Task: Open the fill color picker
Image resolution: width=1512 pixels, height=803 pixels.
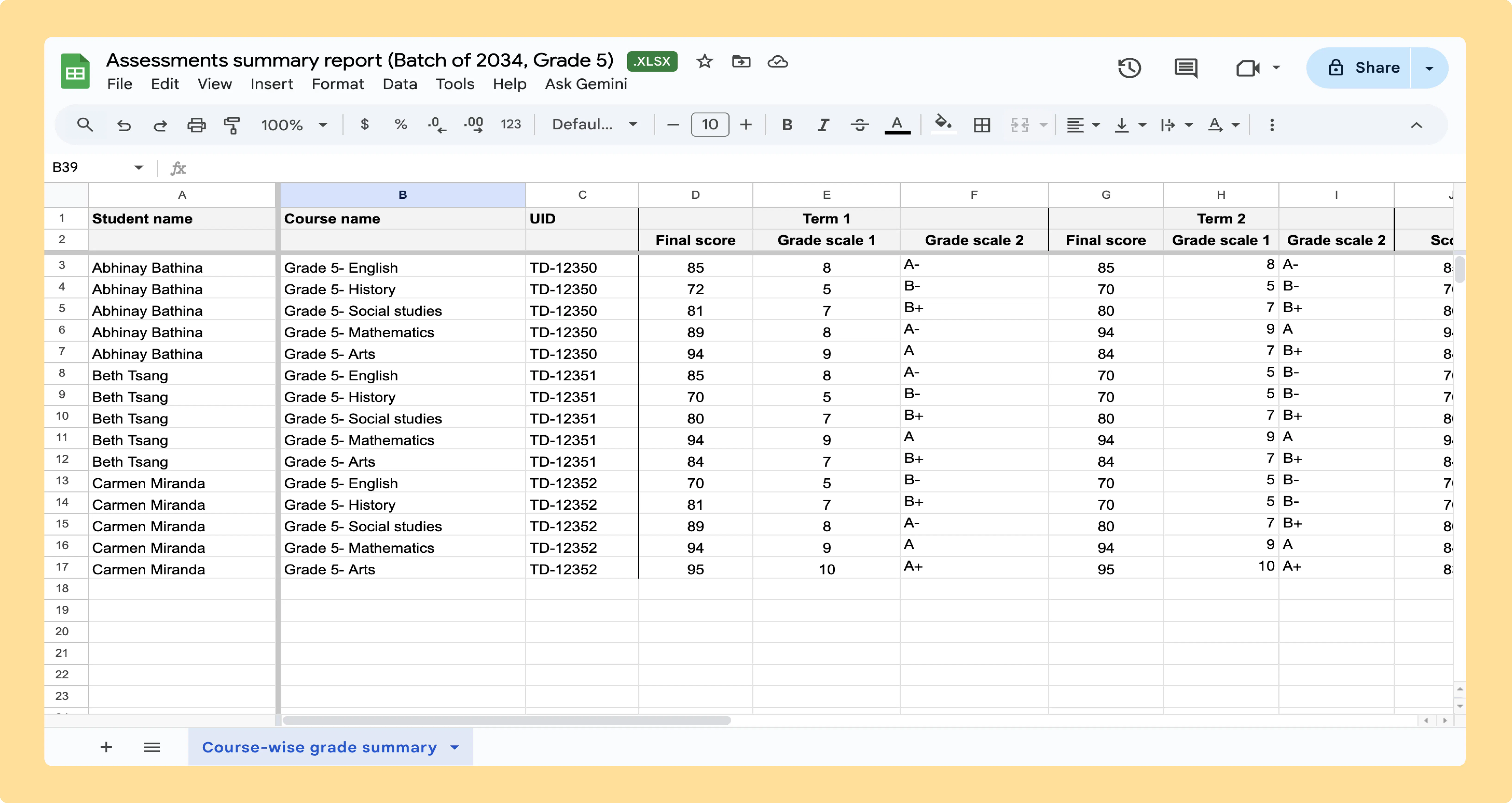Action: coord(943,124)
